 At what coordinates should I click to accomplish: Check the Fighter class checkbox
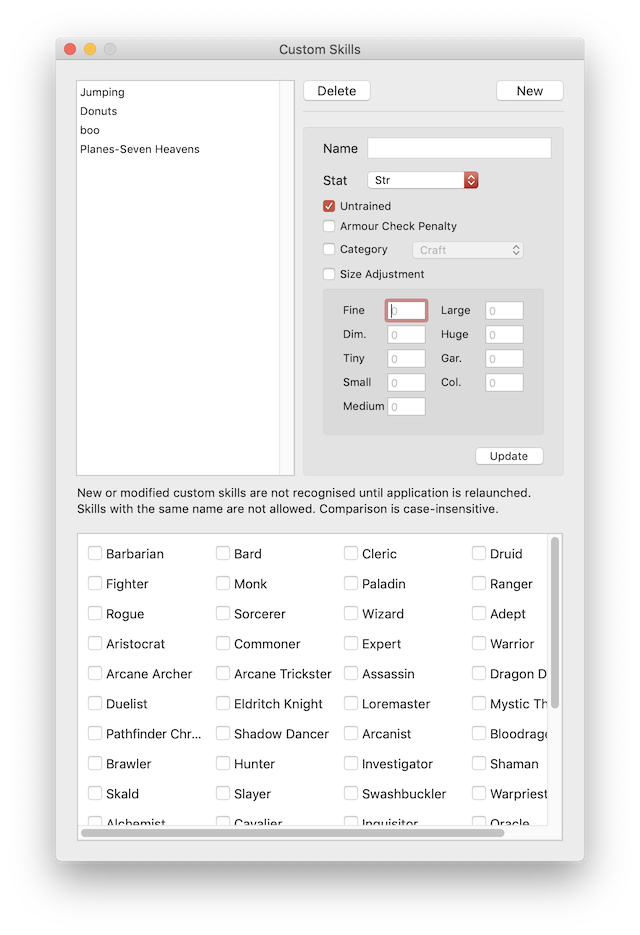pos(95,583)
